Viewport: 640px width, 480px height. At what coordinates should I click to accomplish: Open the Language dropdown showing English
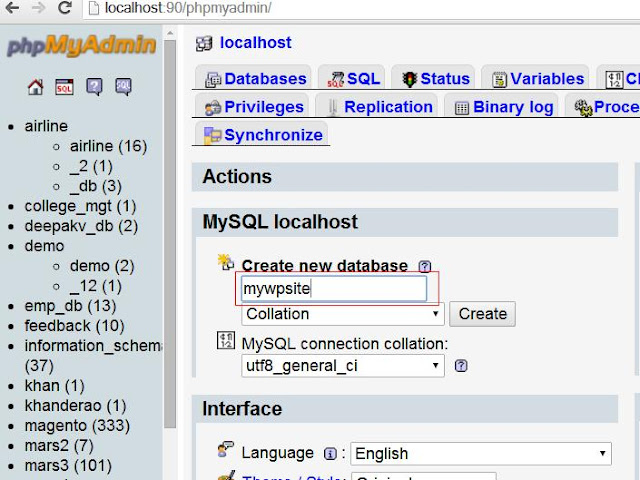[481, 453]
